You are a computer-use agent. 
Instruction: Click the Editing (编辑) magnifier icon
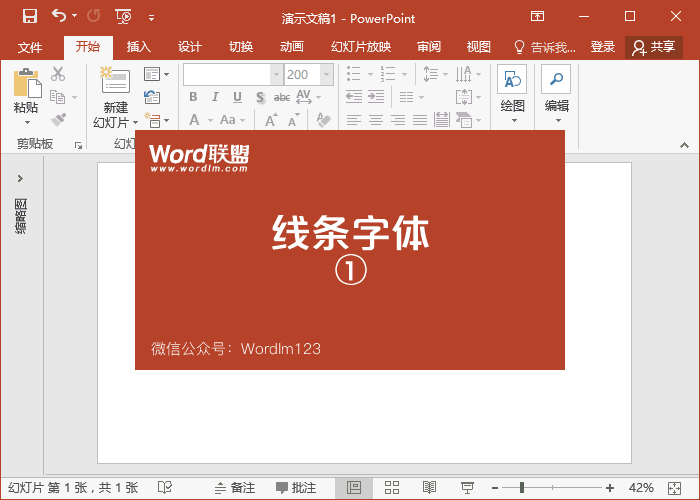pos(556,82)
